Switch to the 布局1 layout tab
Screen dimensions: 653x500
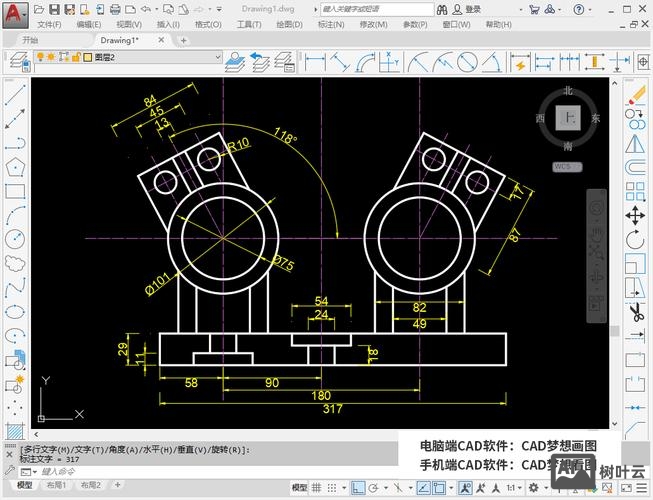point(56,486)
